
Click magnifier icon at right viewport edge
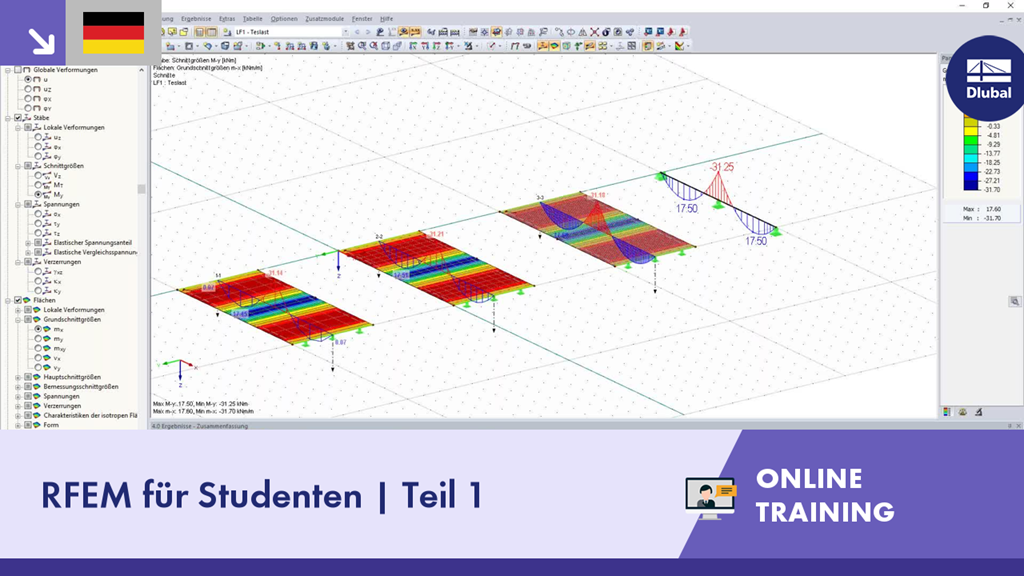[1014, 302]
